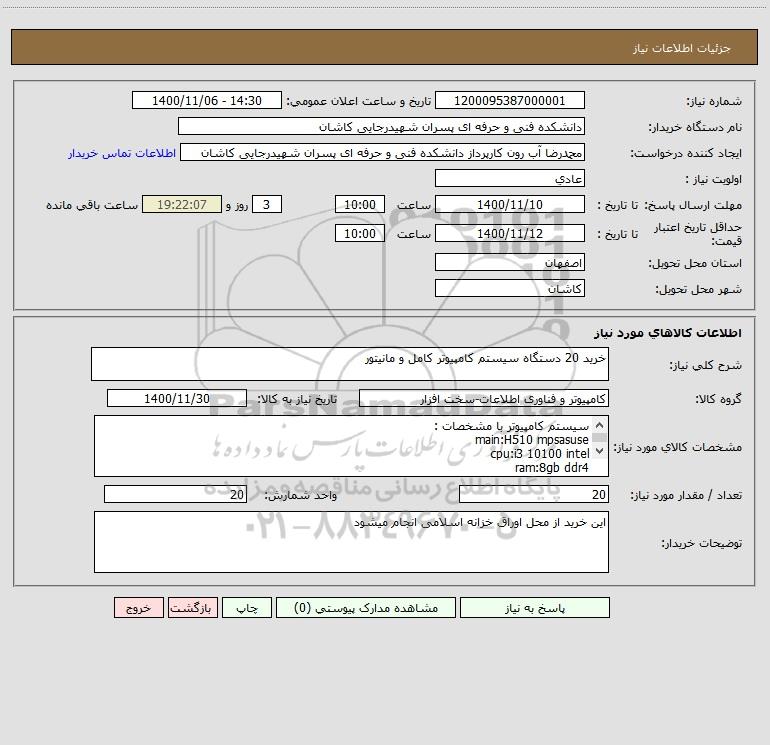Screen dimensions: 770x745
Task: Click price validity date 1400/11/12
Action: pos(510,233)
